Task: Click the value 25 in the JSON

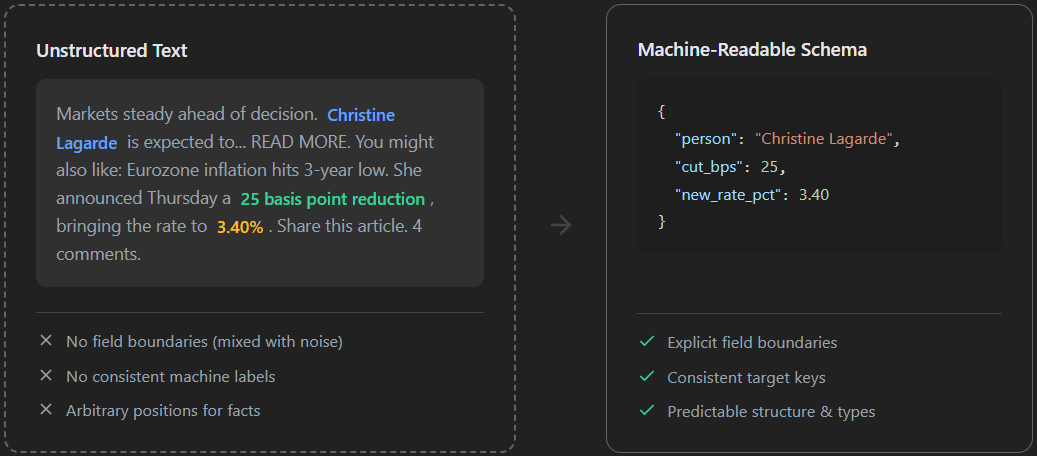Action: (769, 167)
